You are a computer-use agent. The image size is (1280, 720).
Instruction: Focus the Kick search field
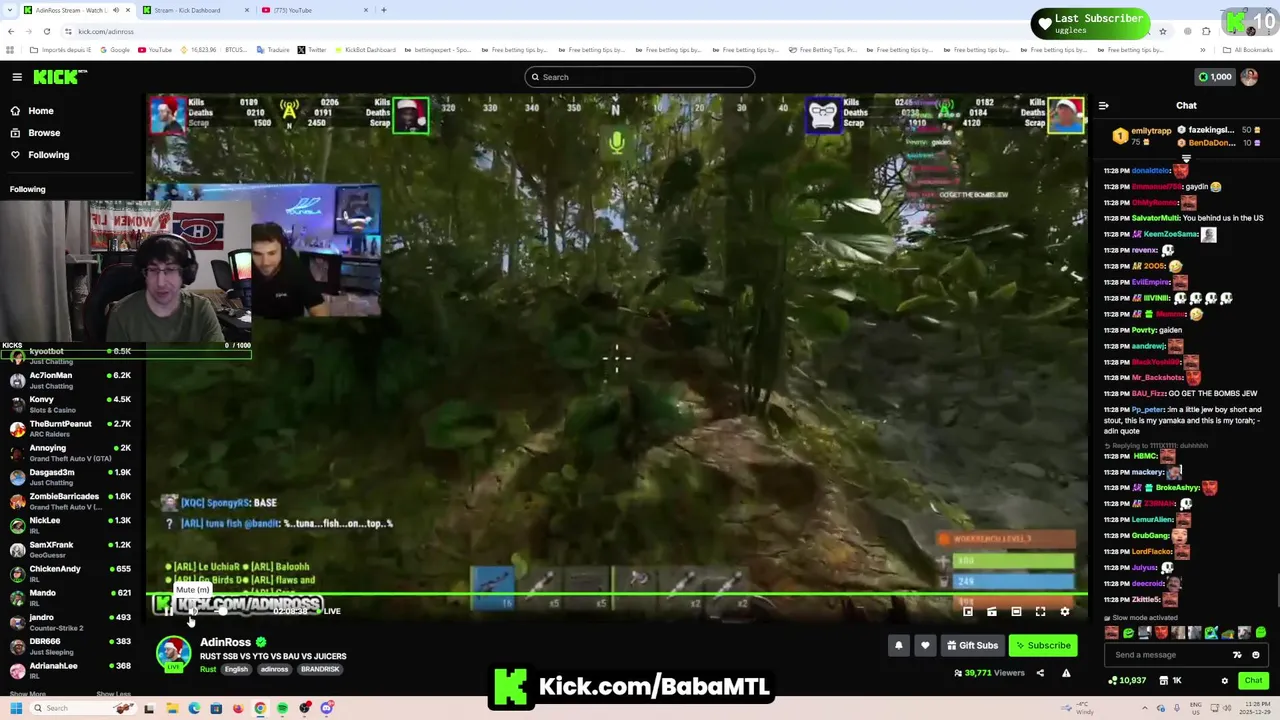point(639,77)
